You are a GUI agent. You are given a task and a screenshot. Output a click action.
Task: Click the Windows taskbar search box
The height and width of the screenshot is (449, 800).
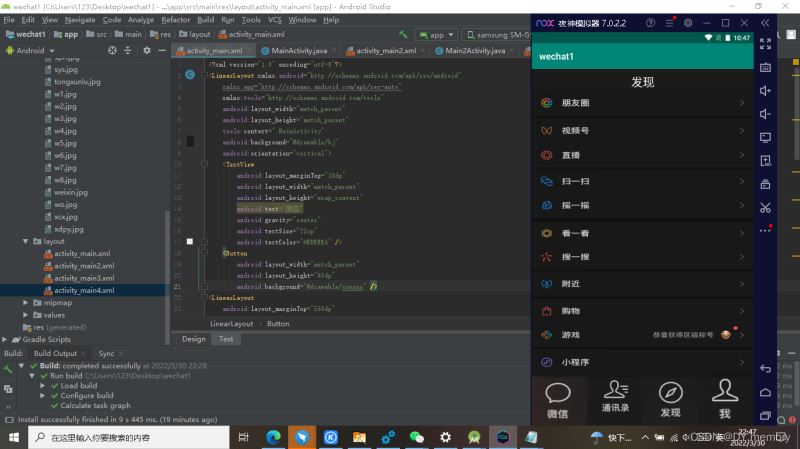[x=129, y=437]
